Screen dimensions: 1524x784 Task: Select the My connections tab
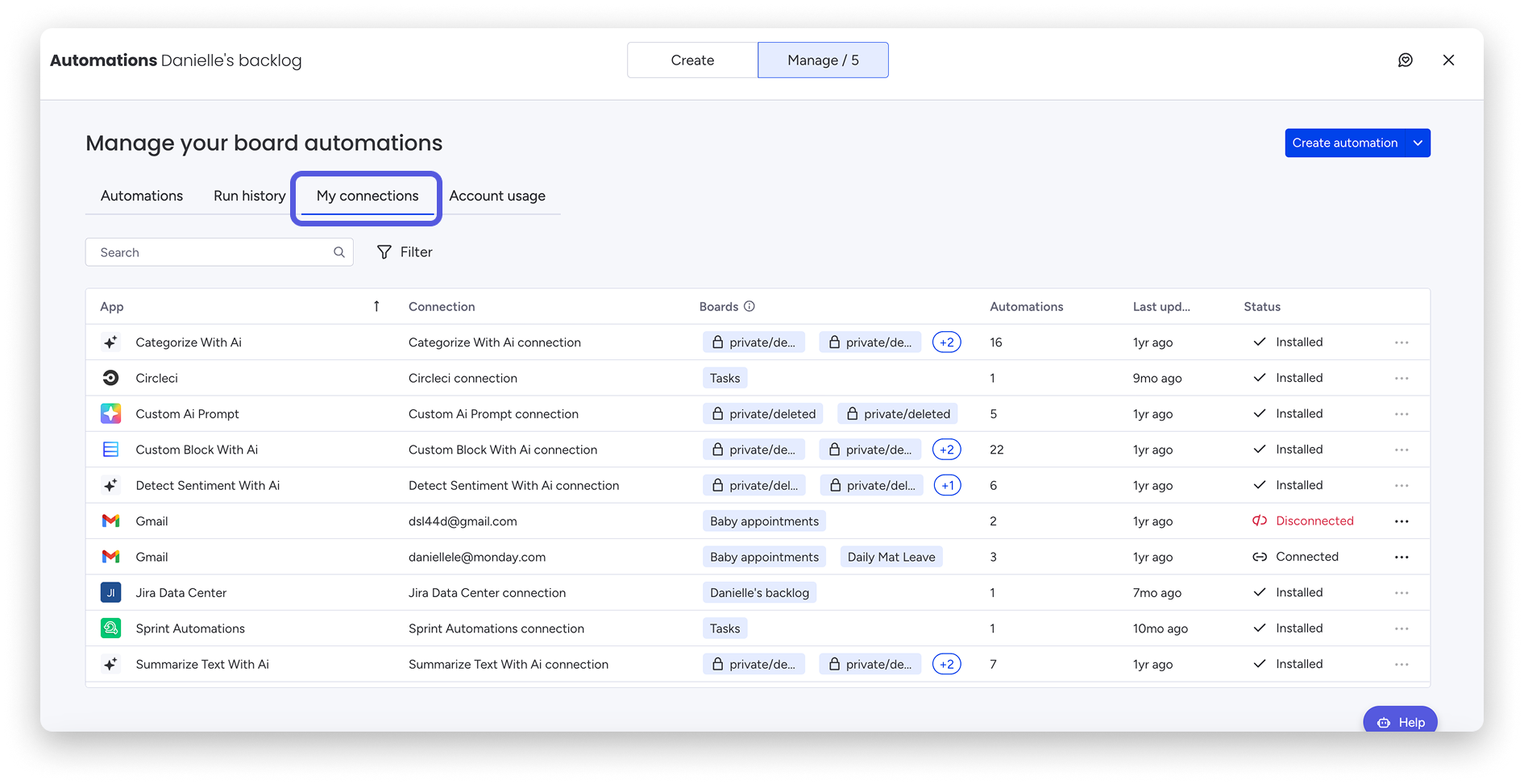tap(368, 196)
